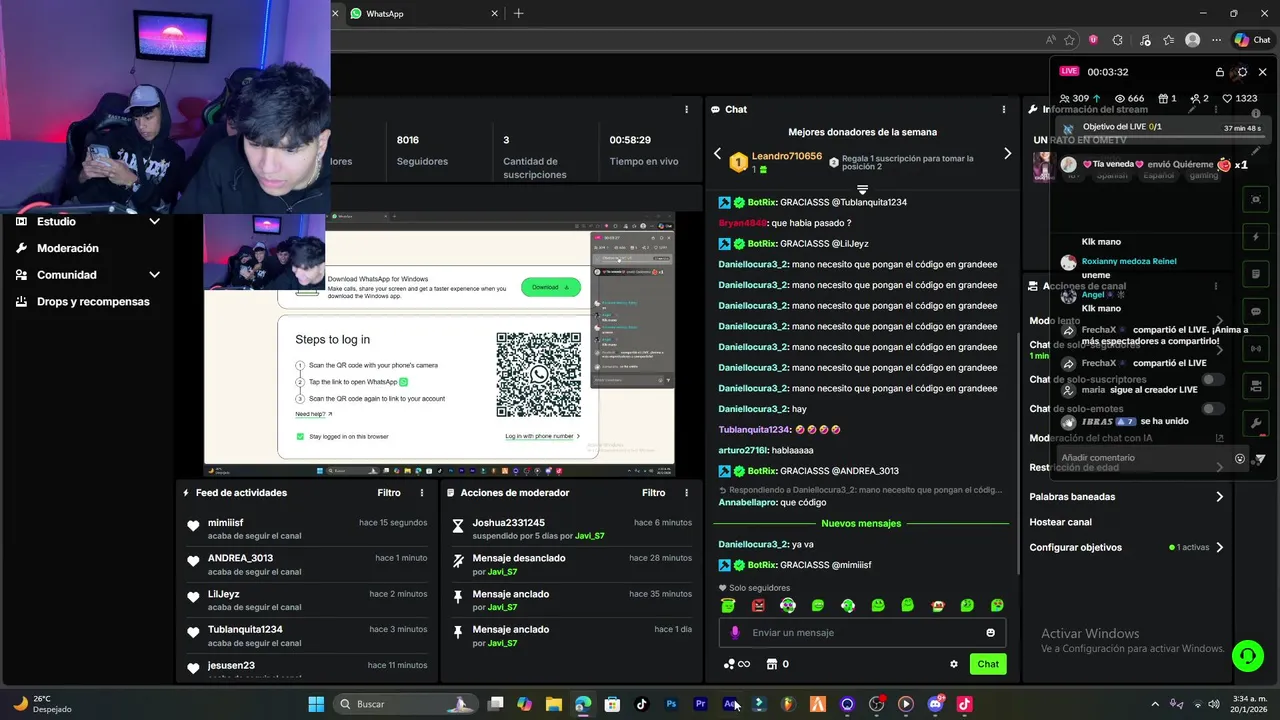
Task: Click Javi_S7 under Joshua2331245 suspension
Action: 588,536
